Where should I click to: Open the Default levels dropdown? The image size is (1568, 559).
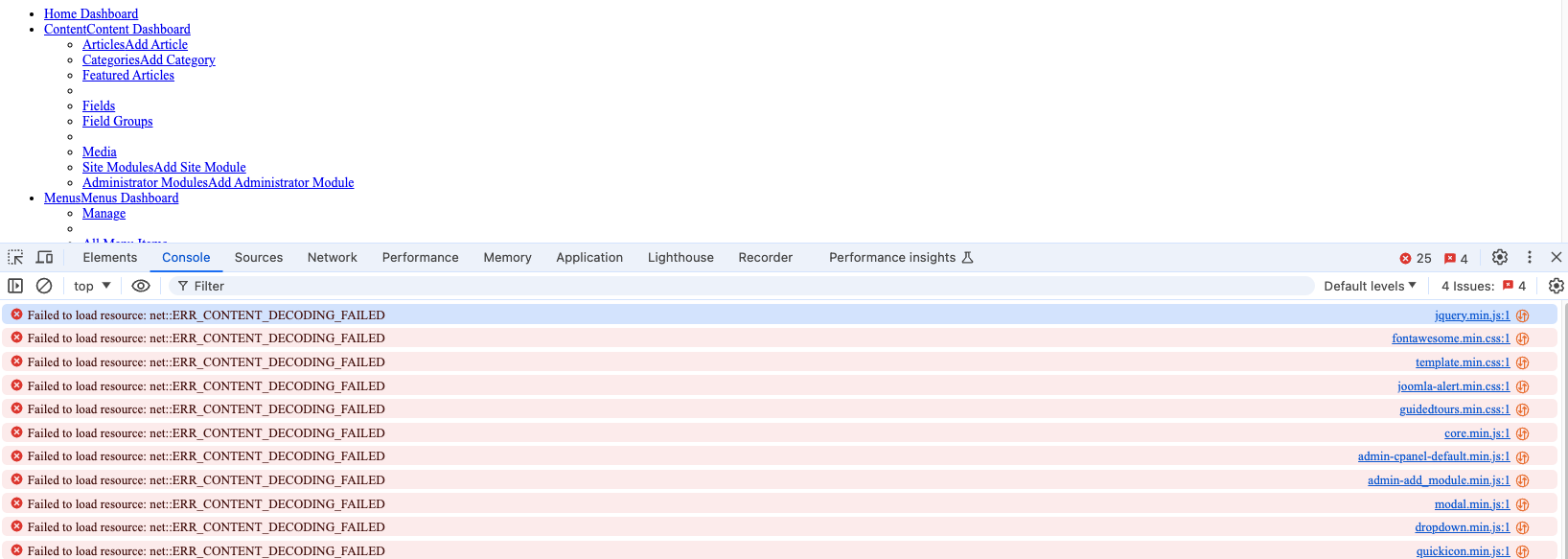(1370, 286)
